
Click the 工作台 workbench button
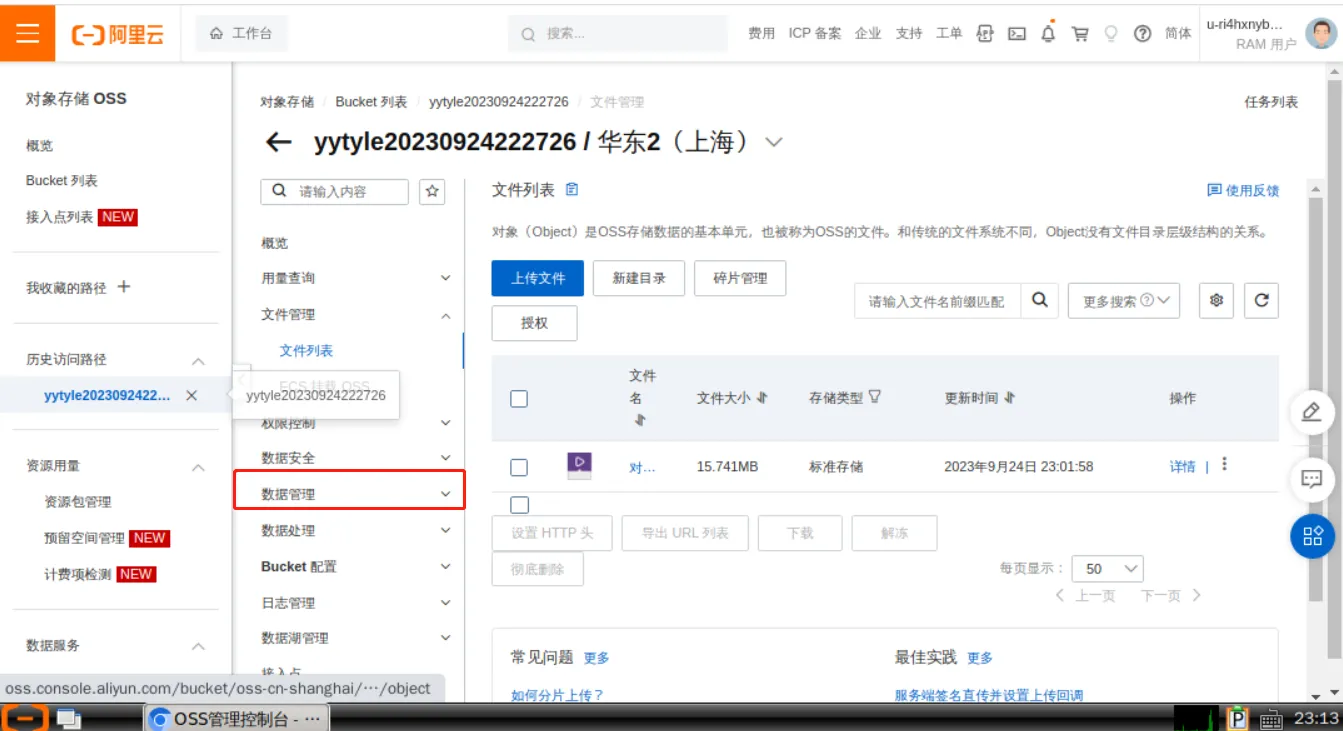[241, 33]
